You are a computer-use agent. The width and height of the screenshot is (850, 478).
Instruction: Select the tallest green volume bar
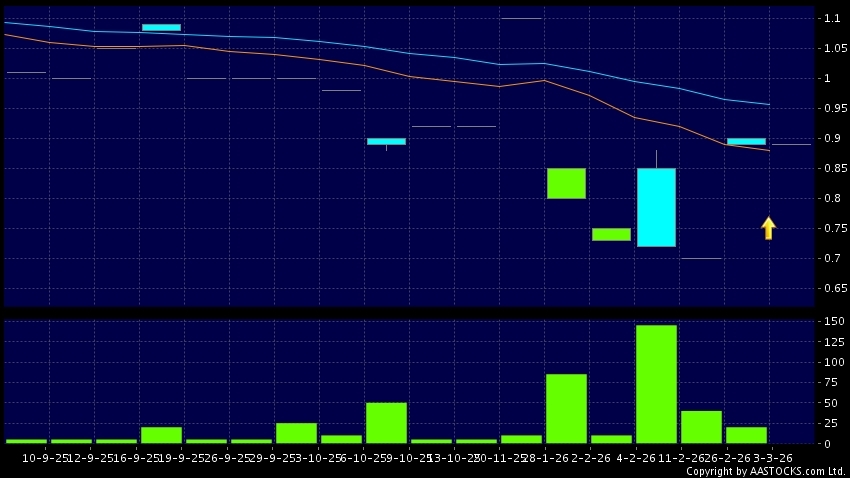point(656,384)
